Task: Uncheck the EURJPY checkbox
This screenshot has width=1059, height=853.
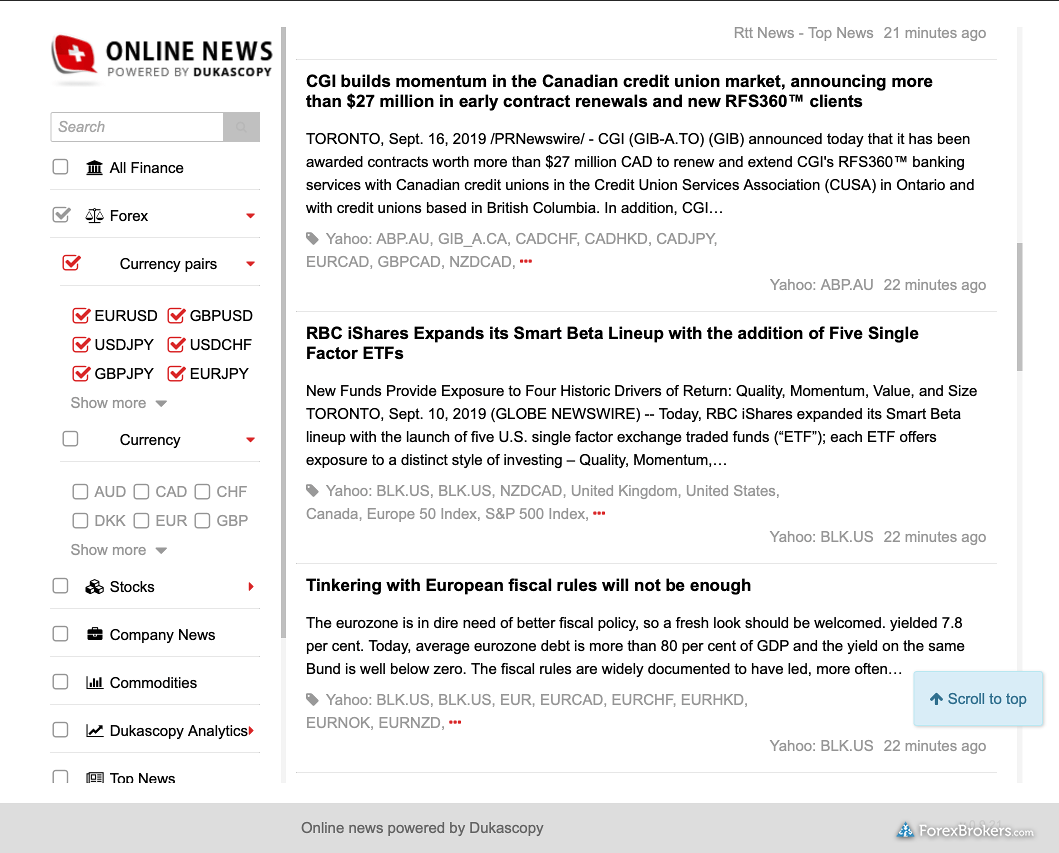Action: coord(176,373)
